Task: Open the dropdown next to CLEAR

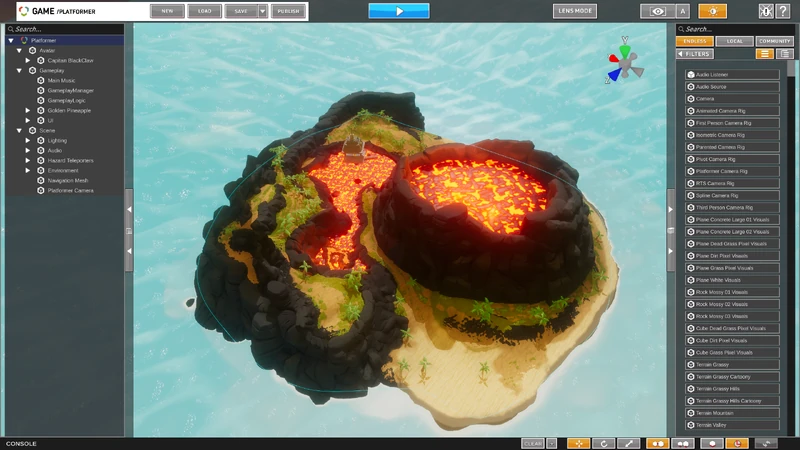Action: (x=552, y=443)
